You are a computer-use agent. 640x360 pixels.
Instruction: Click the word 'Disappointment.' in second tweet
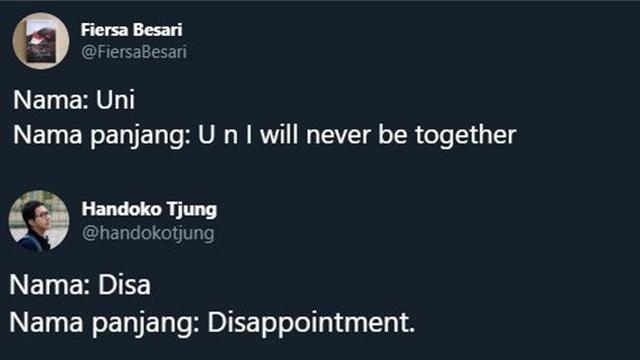(x=311, y=323)
